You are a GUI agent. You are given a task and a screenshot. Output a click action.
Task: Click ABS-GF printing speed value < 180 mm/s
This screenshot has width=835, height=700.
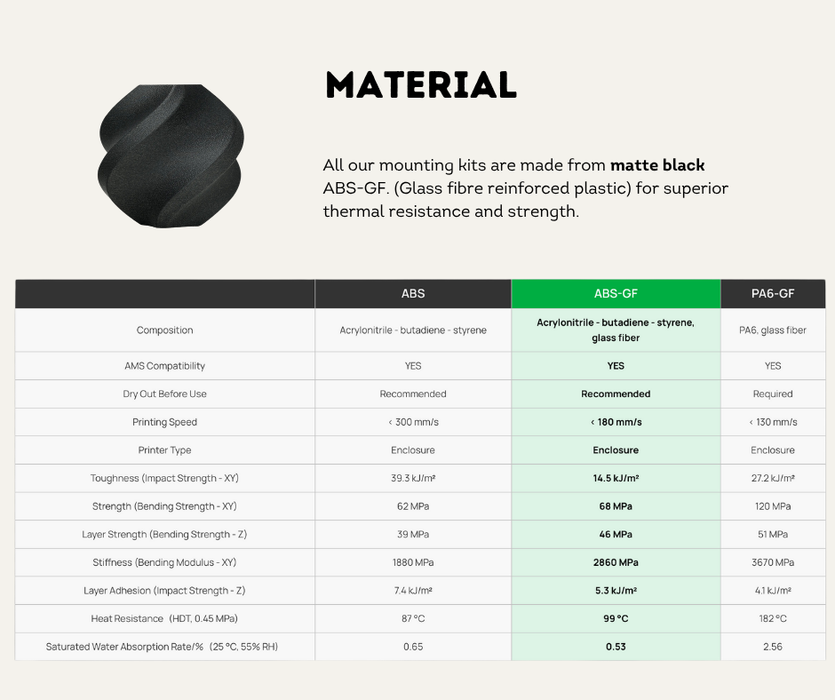tap(616, 422)
